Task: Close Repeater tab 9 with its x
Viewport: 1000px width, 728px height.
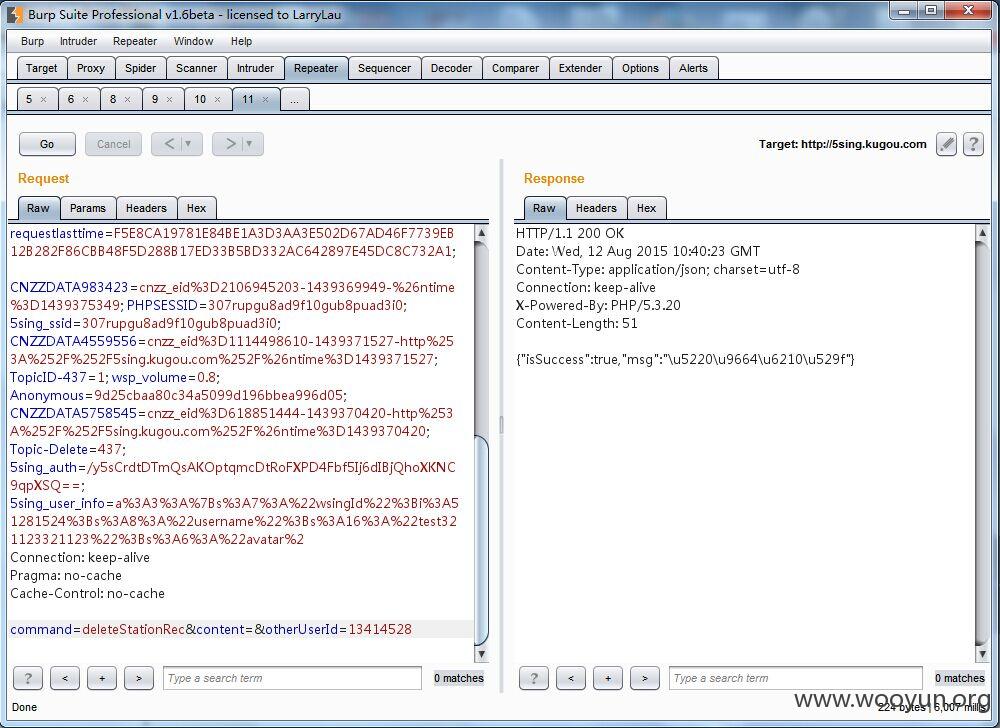Action: (x=170, y=99)
